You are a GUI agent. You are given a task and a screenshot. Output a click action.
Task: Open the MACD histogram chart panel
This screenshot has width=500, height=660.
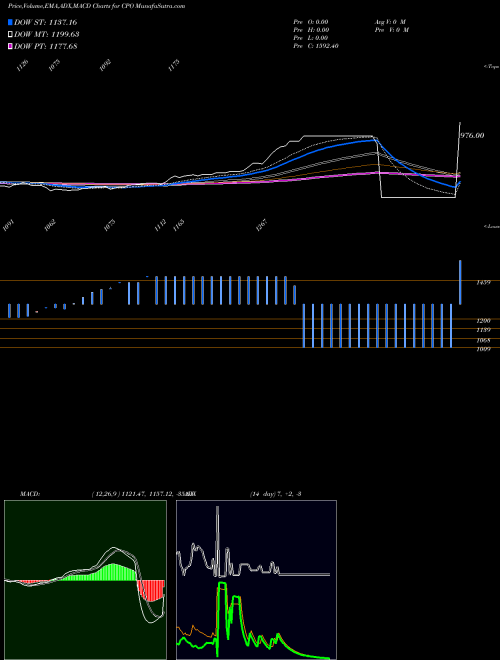pyautogui.click(x=85, y=580)
